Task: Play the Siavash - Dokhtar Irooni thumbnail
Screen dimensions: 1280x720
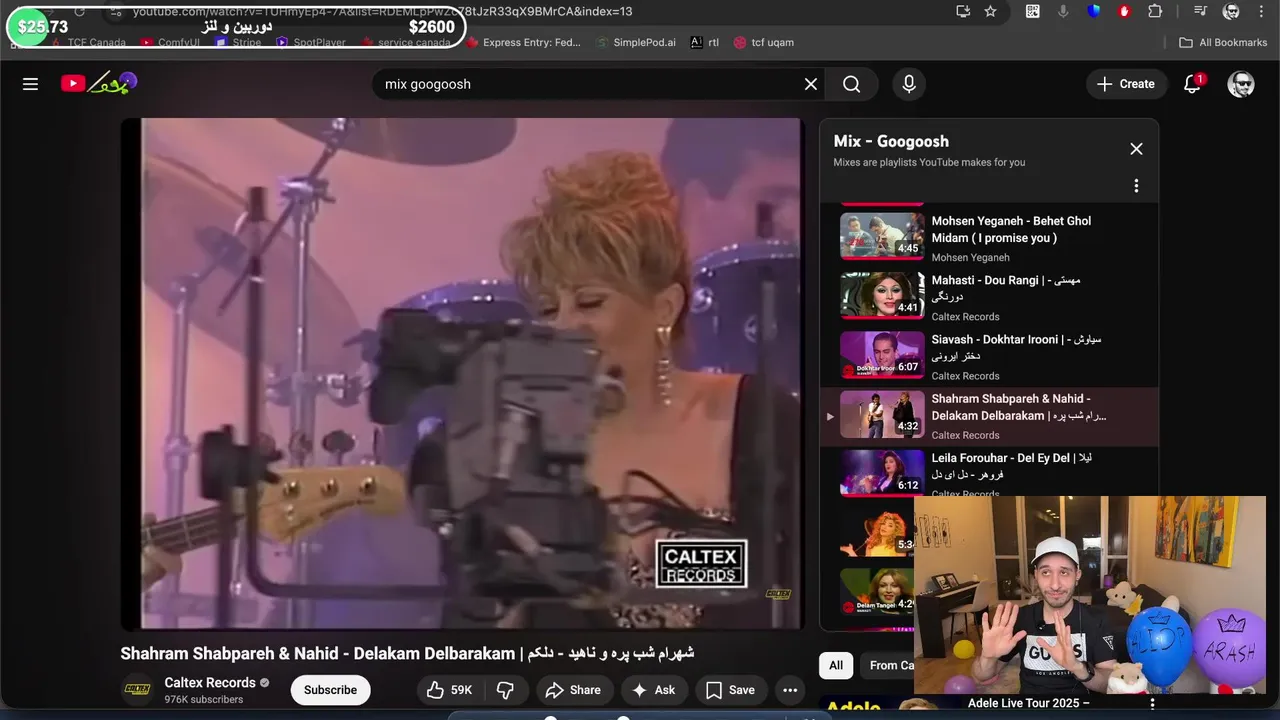Action: [x=882, y=354]
